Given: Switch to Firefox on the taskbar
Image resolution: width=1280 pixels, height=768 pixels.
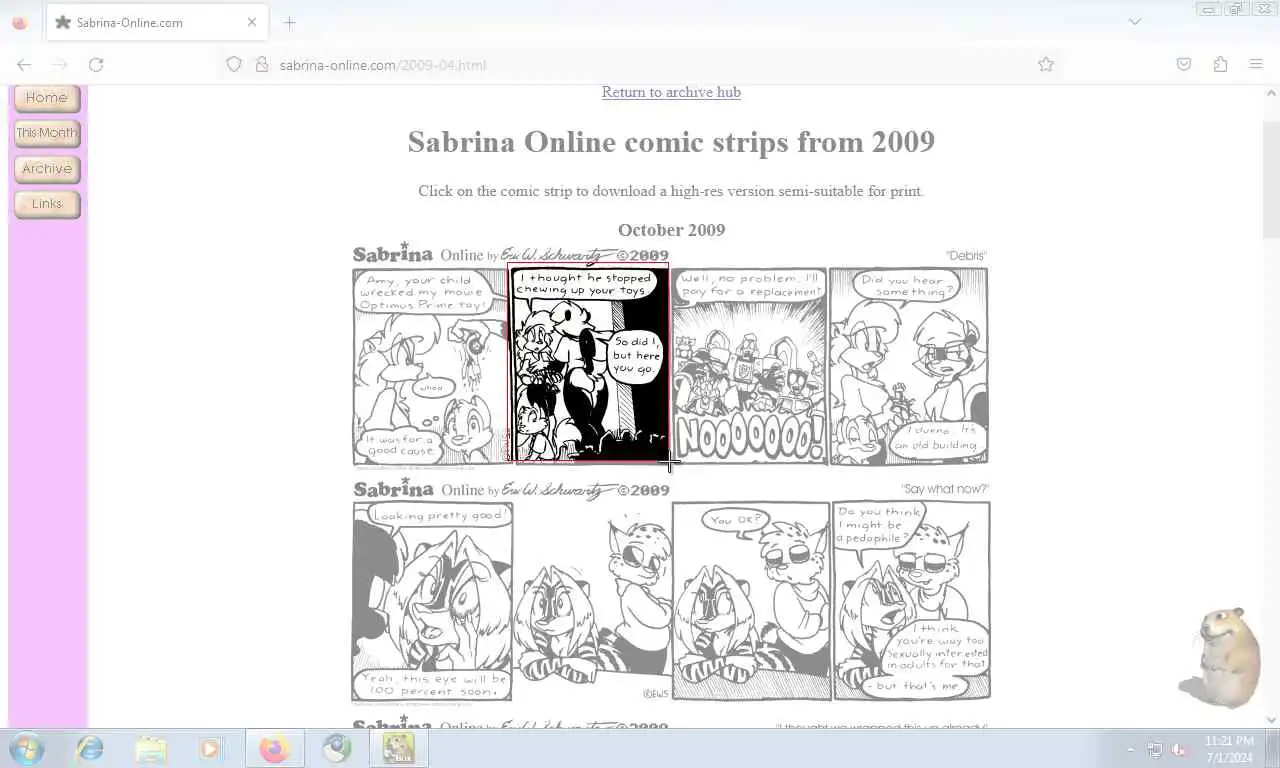Looking at the screenshot, I should (x=274, y=748).
